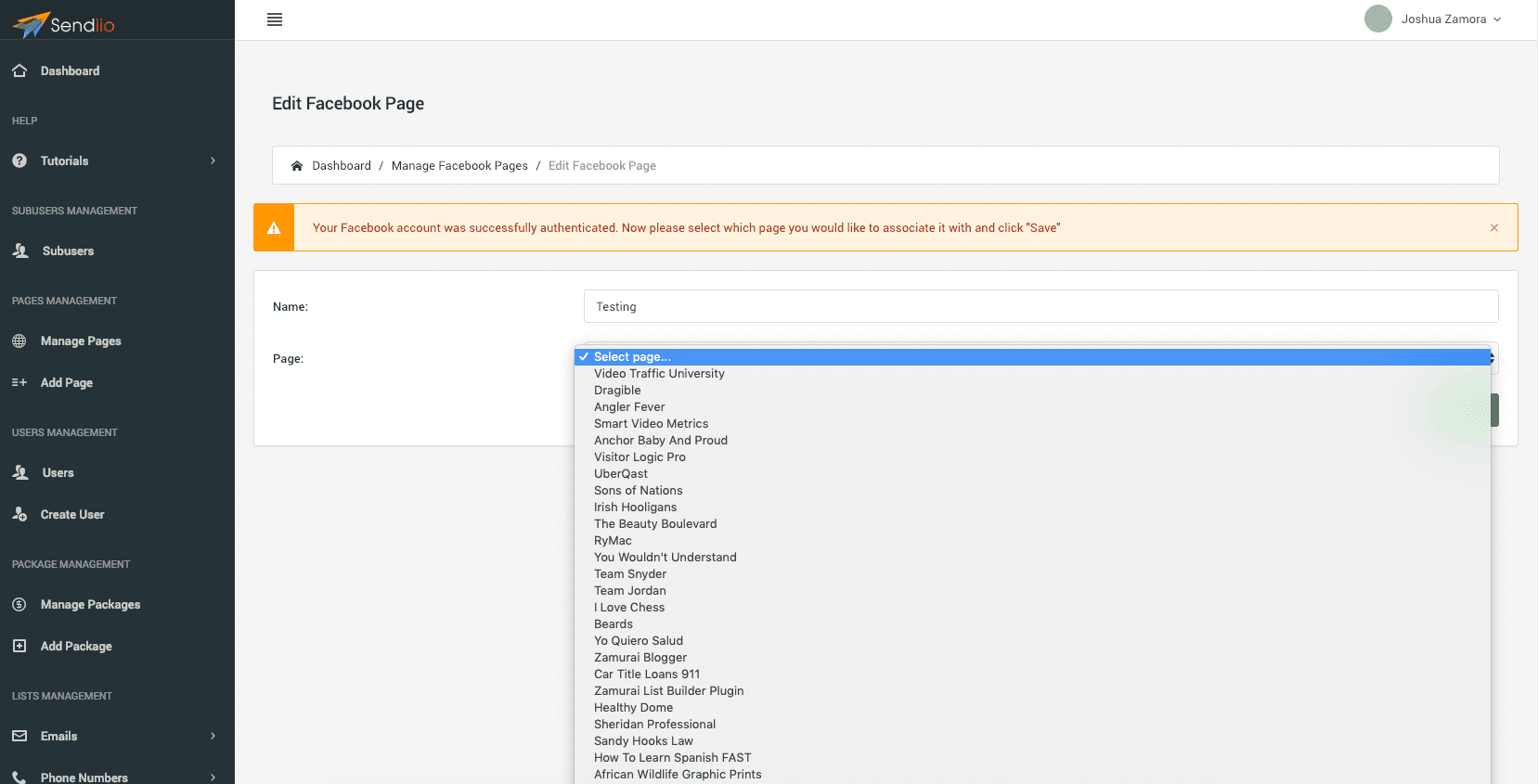The image size is (1538, 784).
Task: Select Beards option
Action: (1032, 624)
